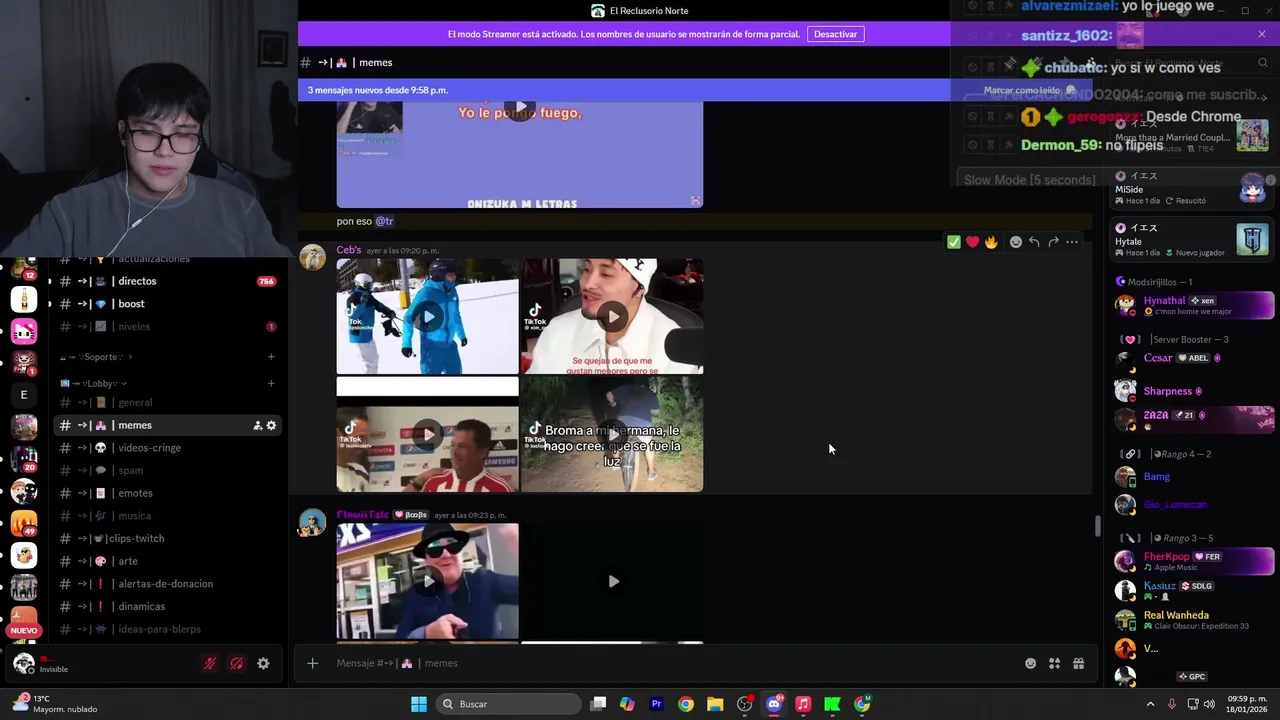Image resolution: width=1280 pixels, height=720 pixels.
Task: Jump to the 3 new messages bar
Action: click(377, 90)
